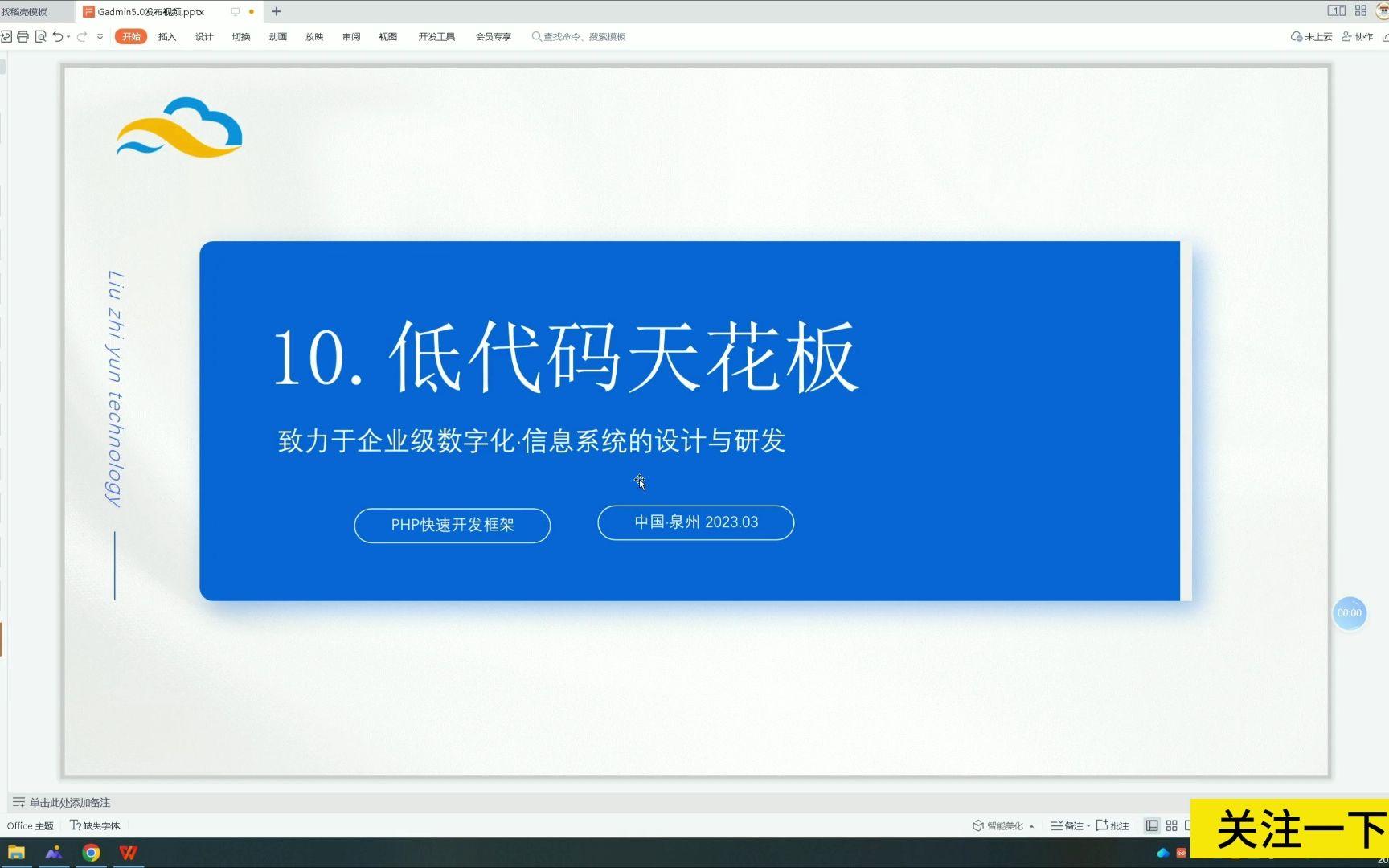
Task: Click the display icon on the document tab
Action: (236, 12)
